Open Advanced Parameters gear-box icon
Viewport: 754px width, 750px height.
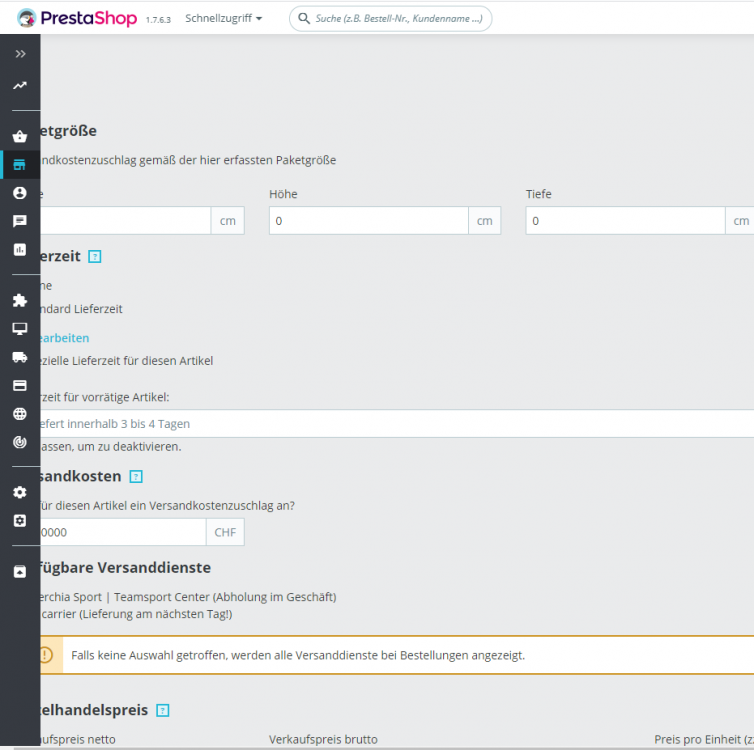(x=20, y=521)
